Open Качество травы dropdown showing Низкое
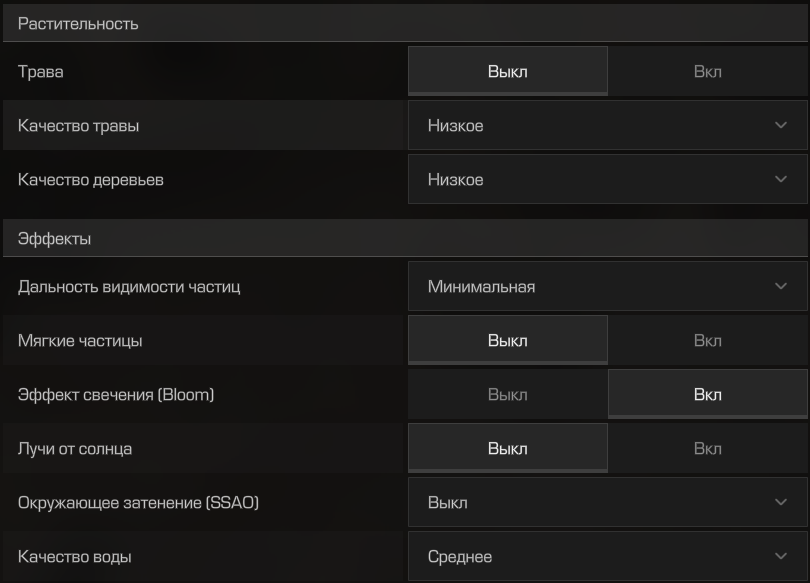The height and width of the screenshot is (583, 810). [608, 125]
